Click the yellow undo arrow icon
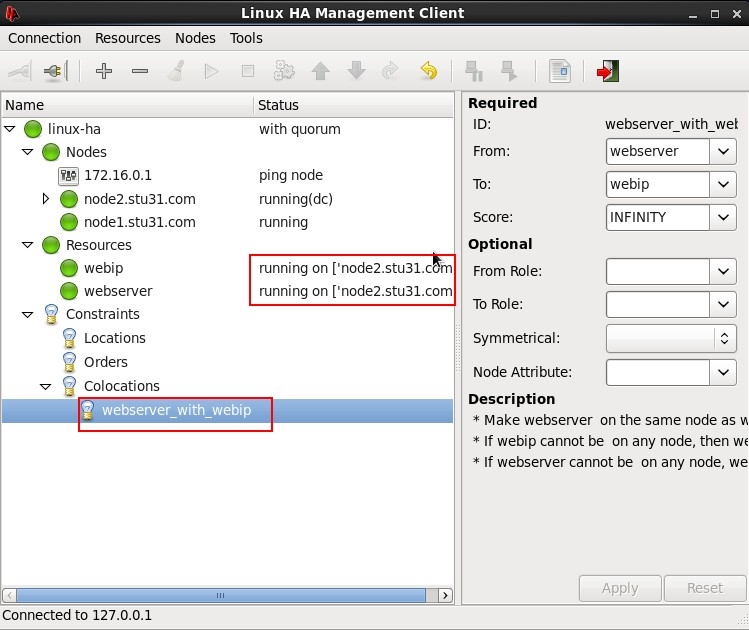 pos(429,71)
